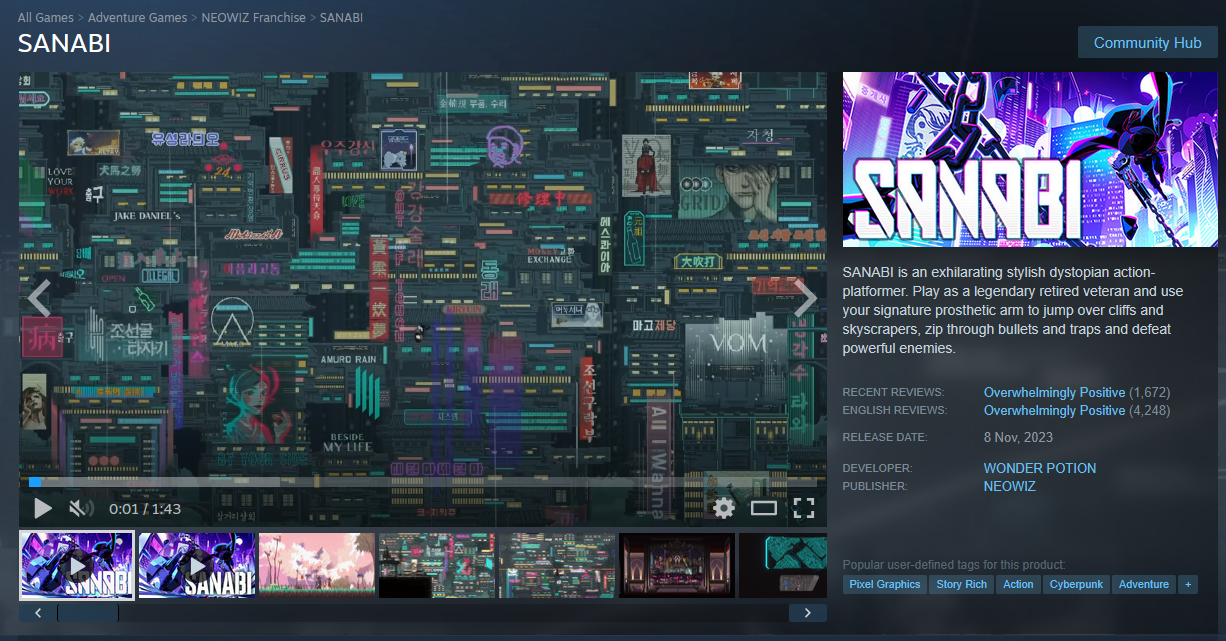This screenshot has height=641, width=1226.
Task: Select the dark red theater screenshot thumbnail
Action: point(677,565)
